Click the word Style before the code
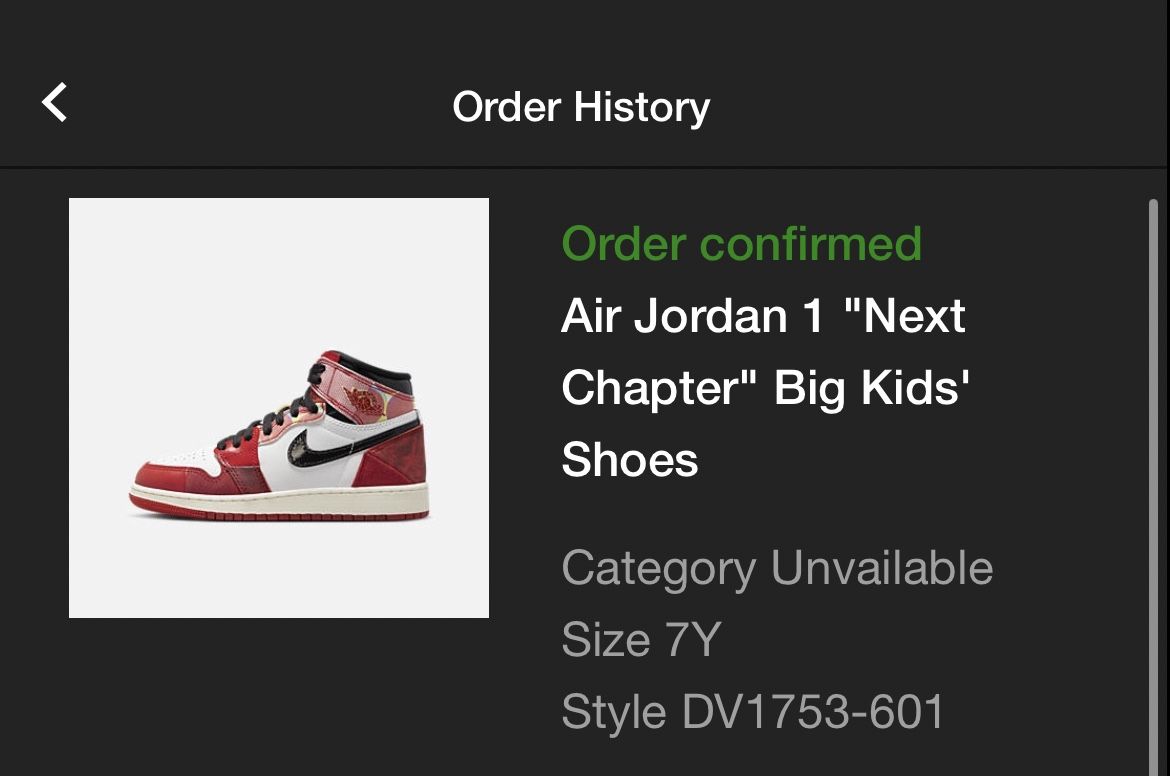The image size is (1170, 776). (x=613, y=712)
